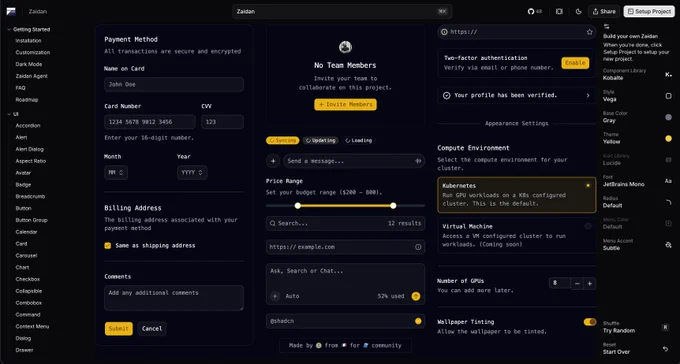This screenshot has width=680, height=364.
Task: Collapse the UI sidebar section
Action: point(13,114)
